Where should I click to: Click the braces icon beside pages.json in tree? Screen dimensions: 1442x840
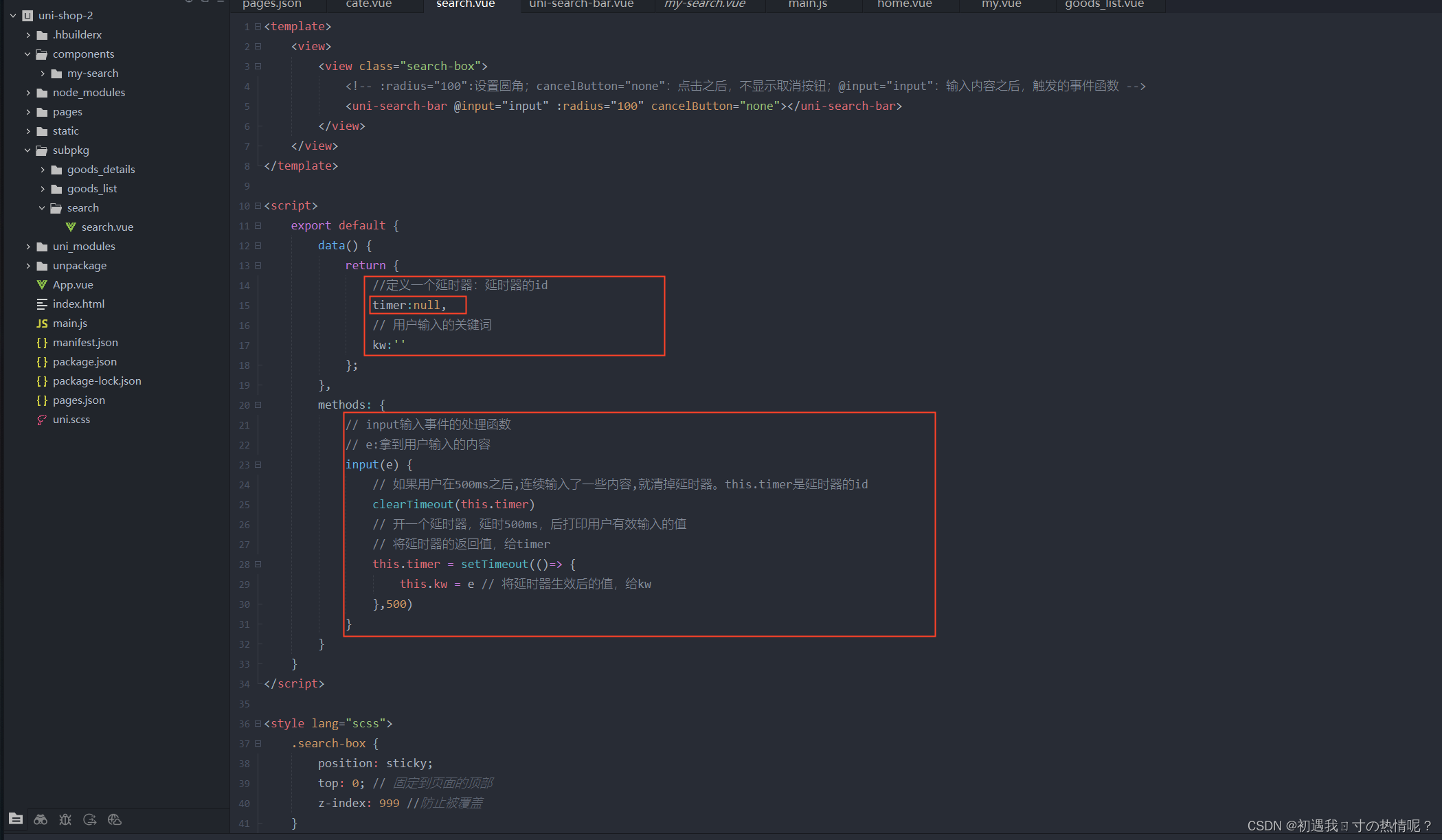click(x=42, y=400)
